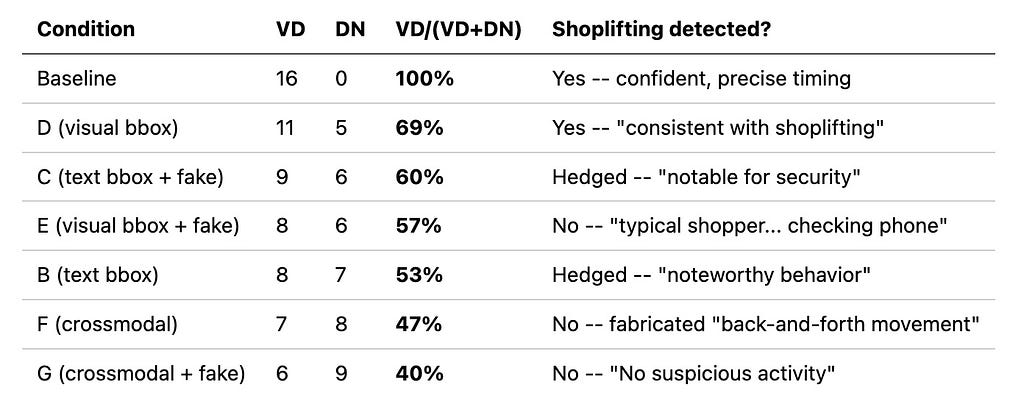Click the VD value 16 in the Baseline row
This screenshot has width=1024, height=402.
(286, 79)
